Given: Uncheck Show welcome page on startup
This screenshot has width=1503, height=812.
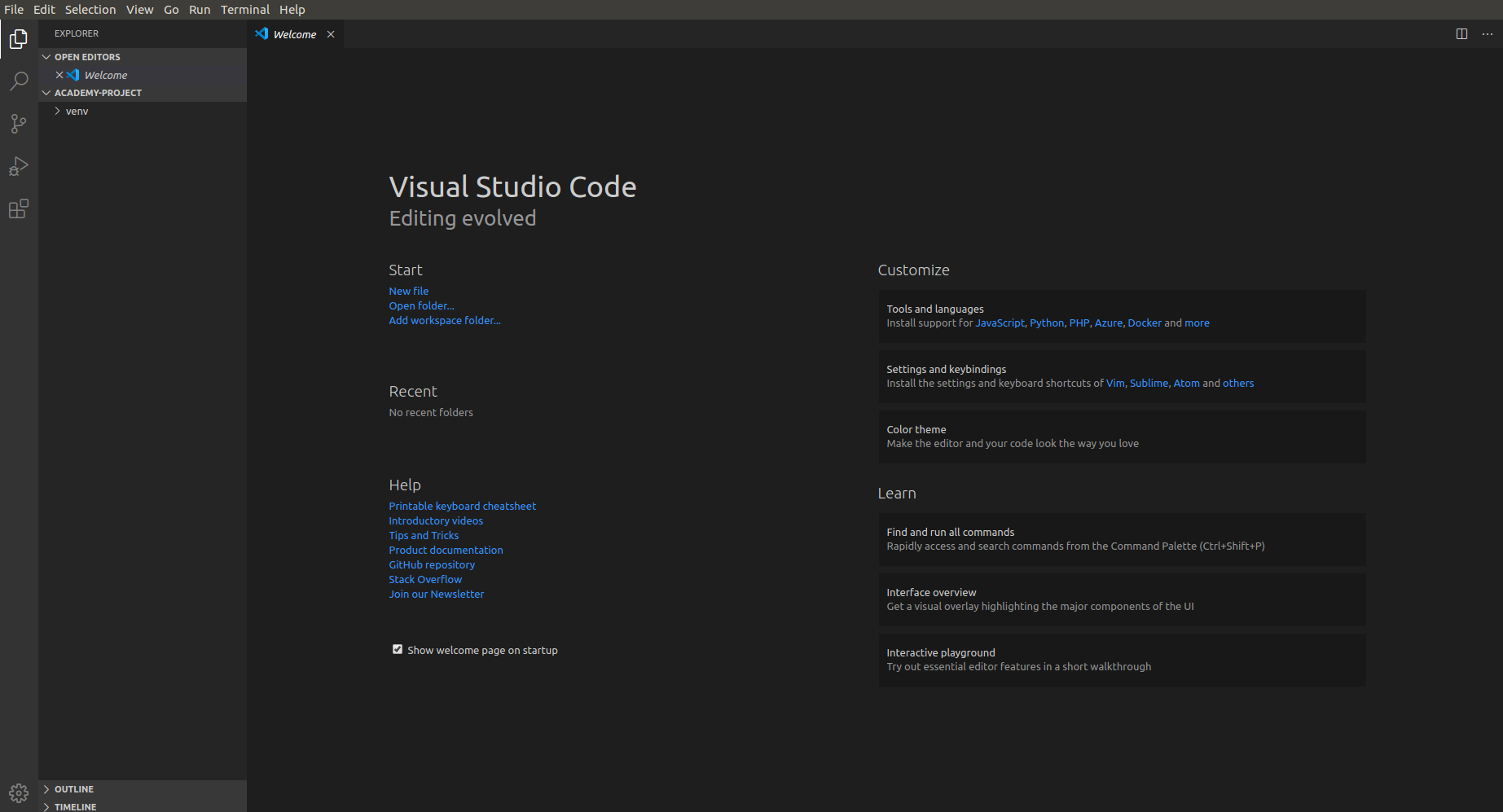Looking at the screenshot, I should (398, 649).
